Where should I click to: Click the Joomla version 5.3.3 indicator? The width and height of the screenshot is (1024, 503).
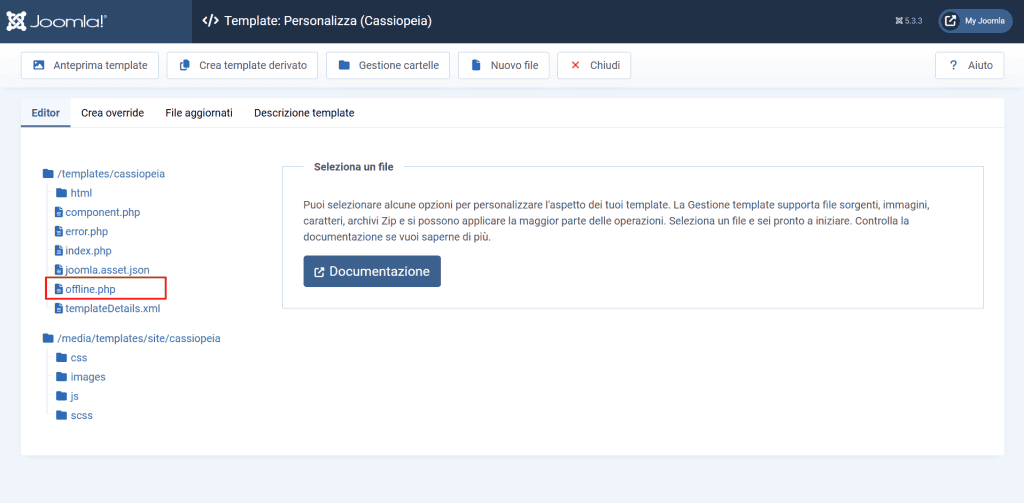[x=908, y=21]
